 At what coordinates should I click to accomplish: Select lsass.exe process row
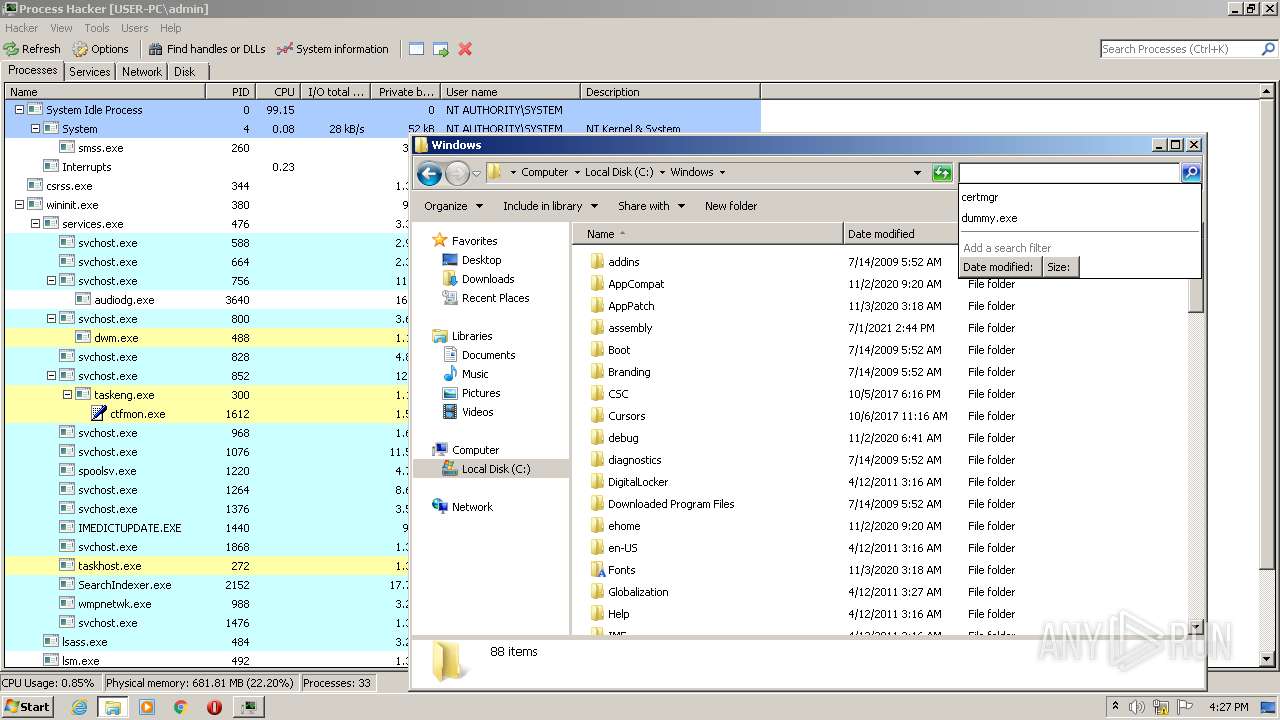[206, 642]
